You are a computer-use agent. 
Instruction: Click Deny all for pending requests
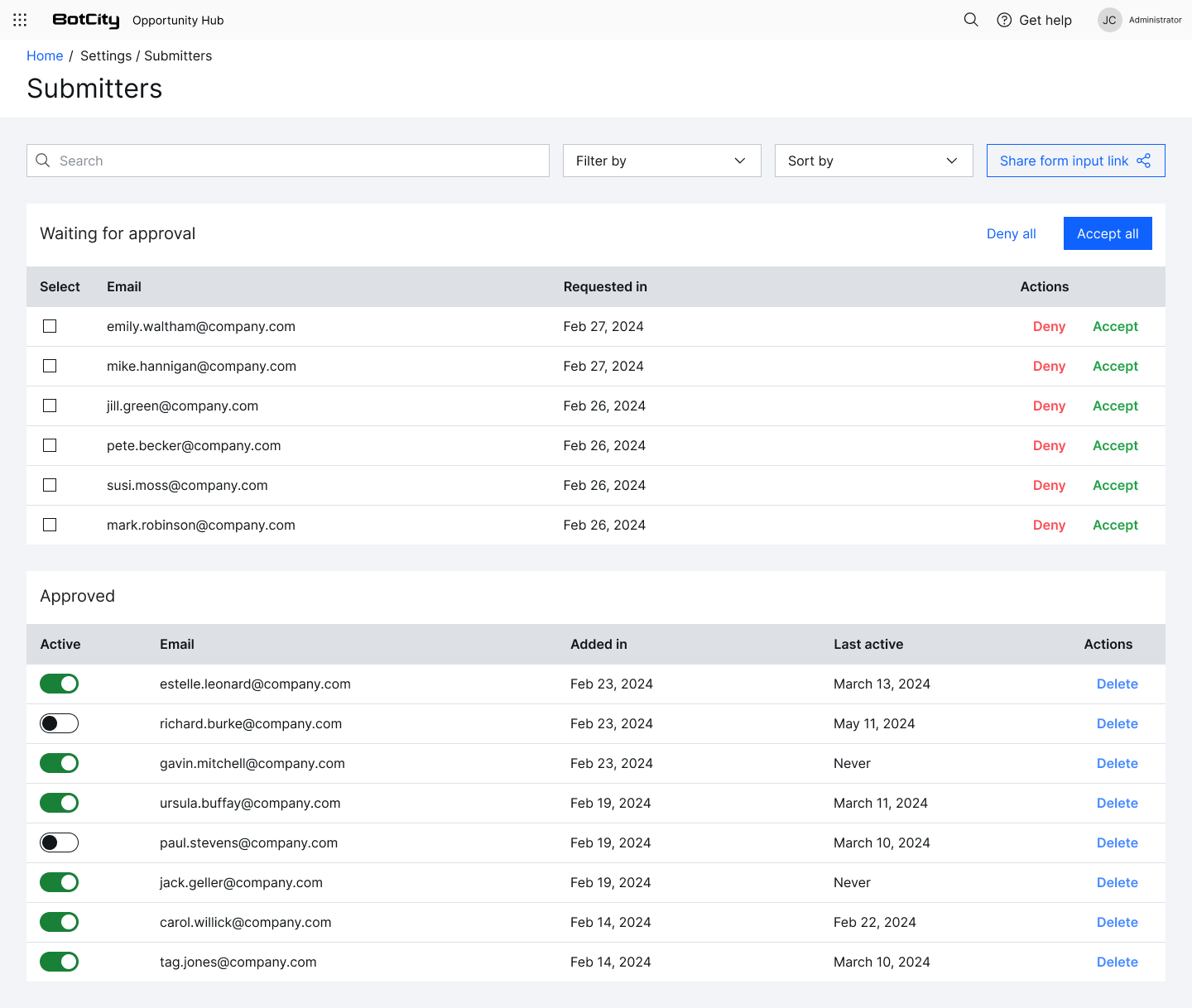click(x=1011, y=233)
